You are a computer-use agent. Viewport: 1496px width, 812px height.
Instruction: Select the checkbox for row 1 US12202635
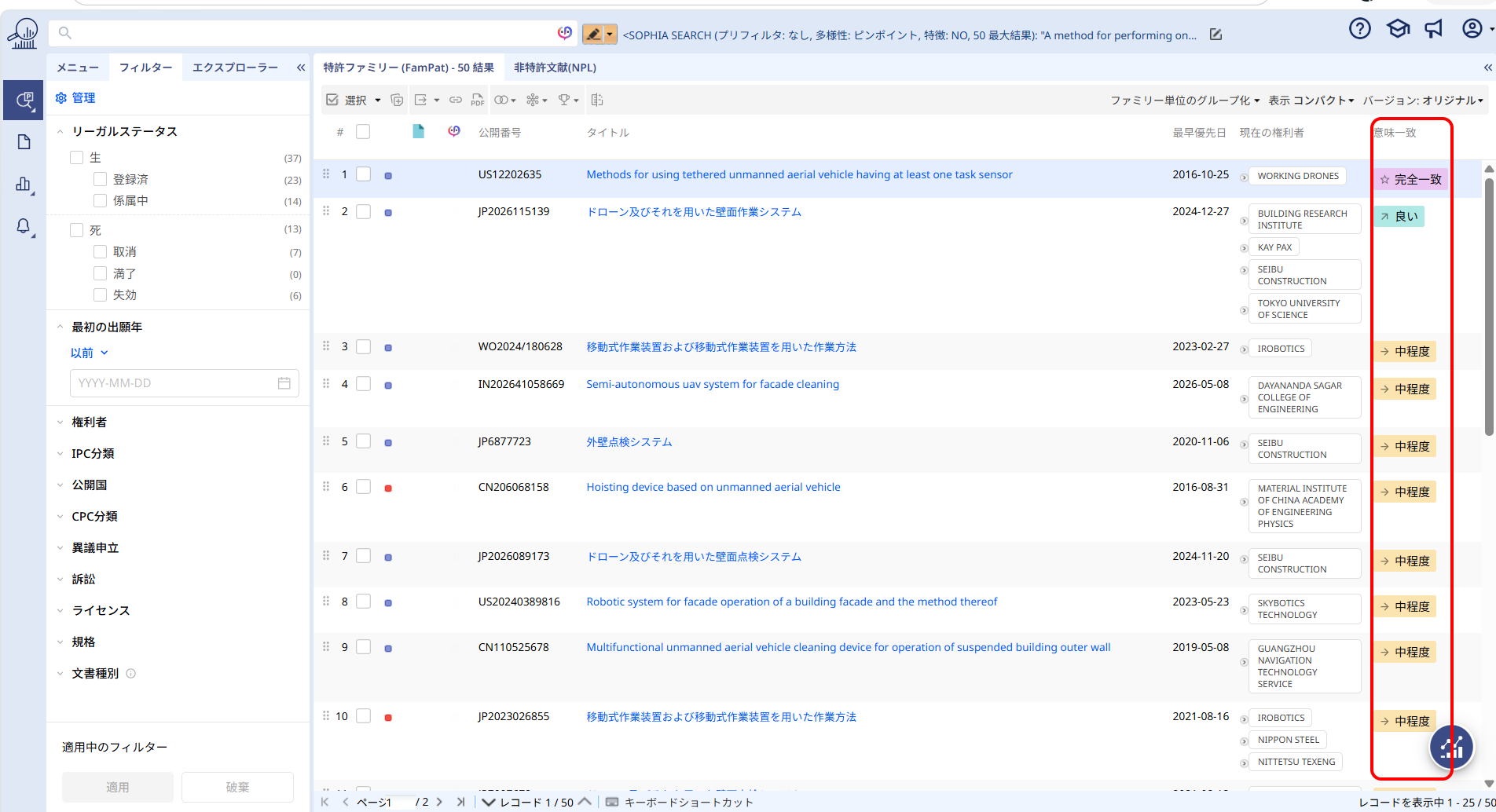pos(363,174)
